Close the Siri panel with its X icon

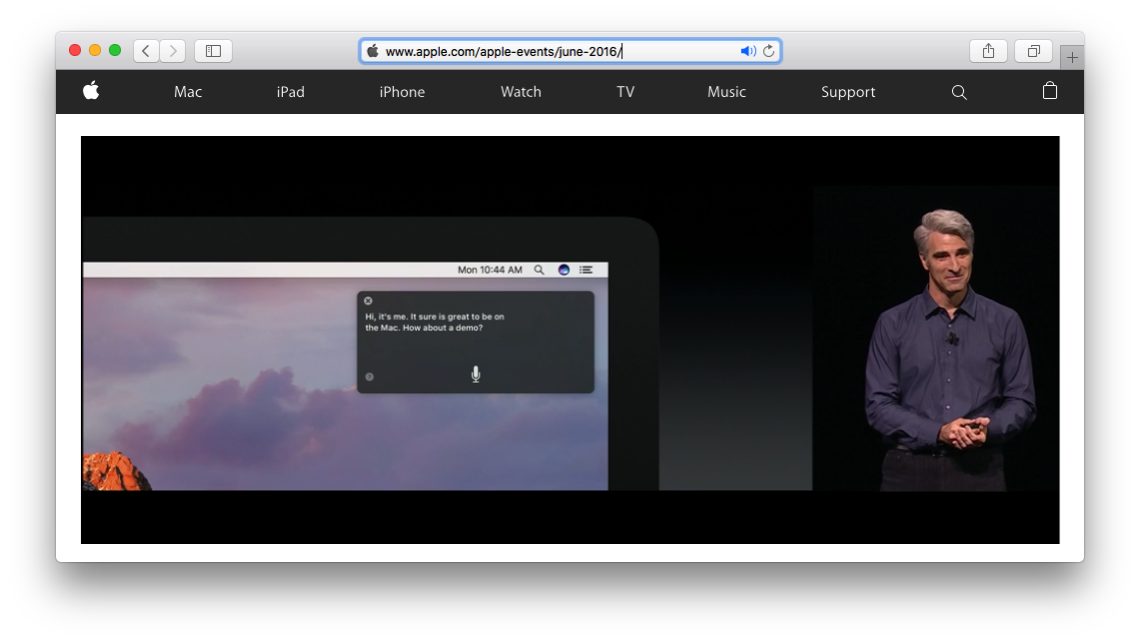(368, 300)
